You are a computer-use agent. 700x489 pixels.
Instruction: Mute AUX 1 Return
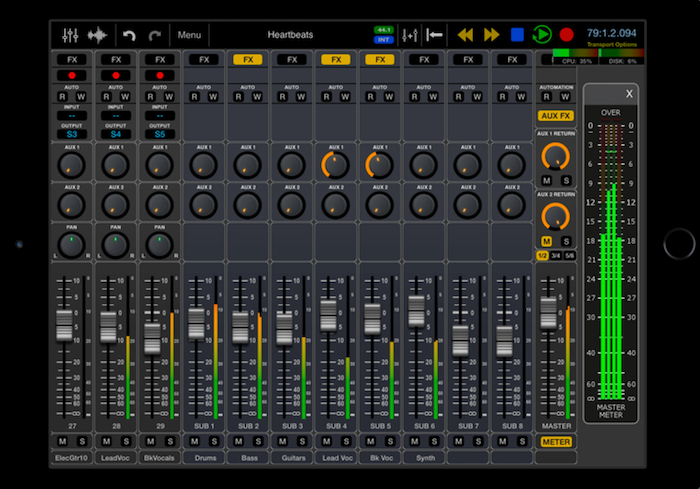pyautogui.click(x=546, y=180)
